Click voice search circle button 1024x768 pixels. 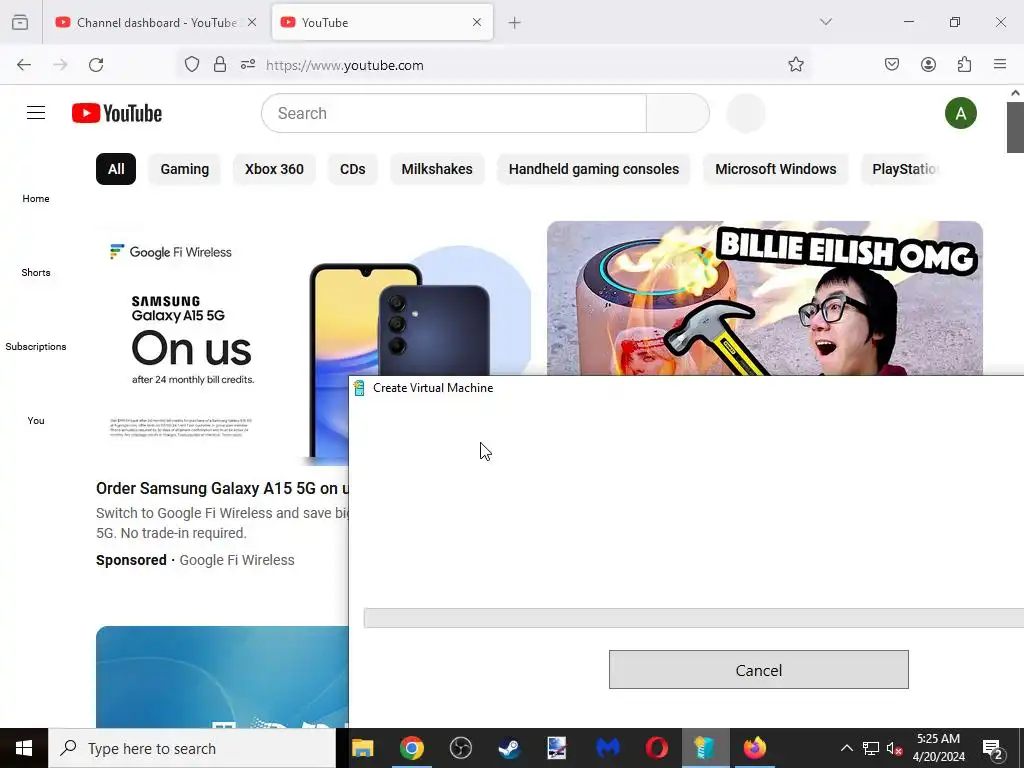(x=746, y=113)
